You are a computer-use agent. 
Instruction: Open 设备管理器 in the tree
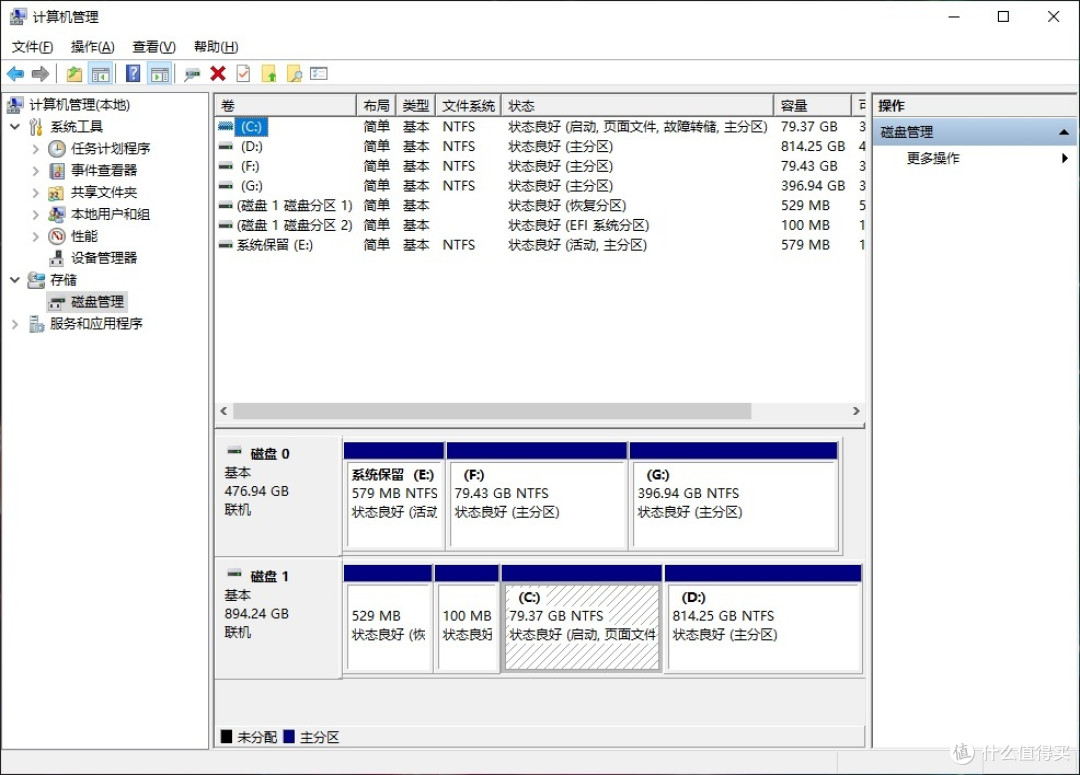[x=103, y=258]
